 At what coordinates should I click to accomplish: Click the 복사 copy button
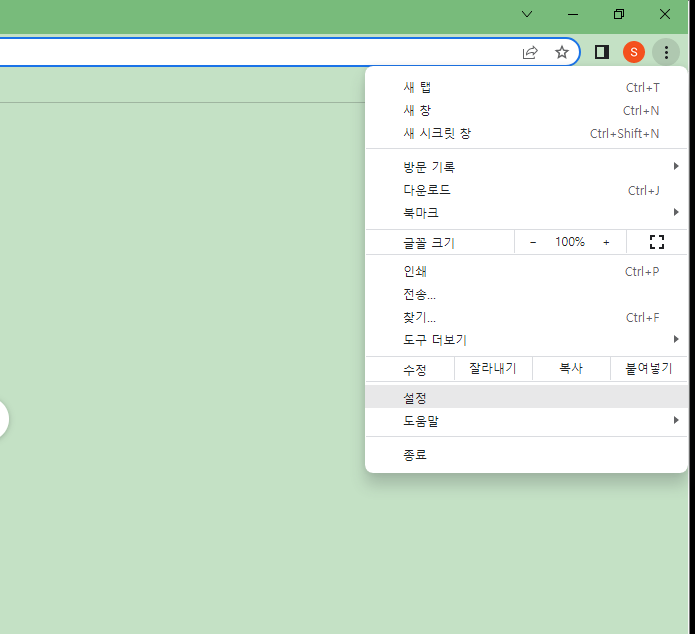[x=571, y=368]
